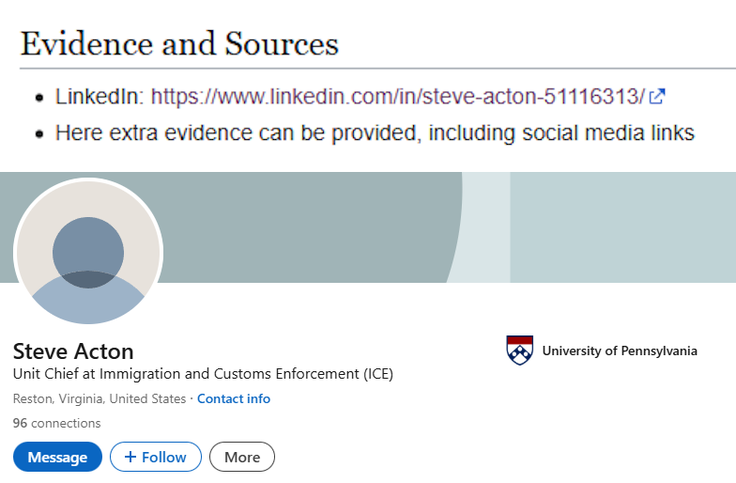Screen dimensions: 736x483
Task: Open the More options button
Action: (242, 457)
